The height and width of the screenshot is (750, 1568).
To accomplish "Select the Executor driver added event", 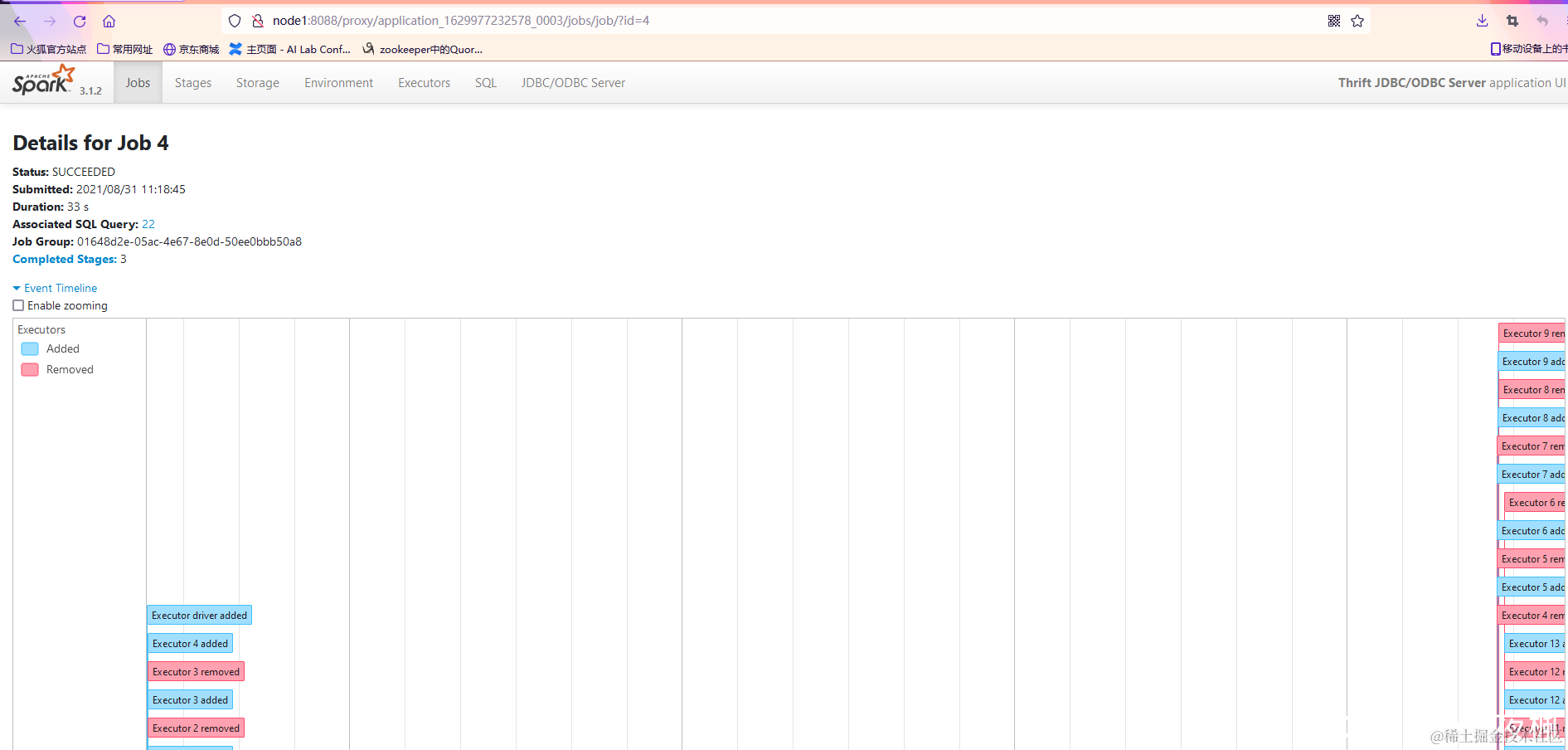I will (200, 616).
